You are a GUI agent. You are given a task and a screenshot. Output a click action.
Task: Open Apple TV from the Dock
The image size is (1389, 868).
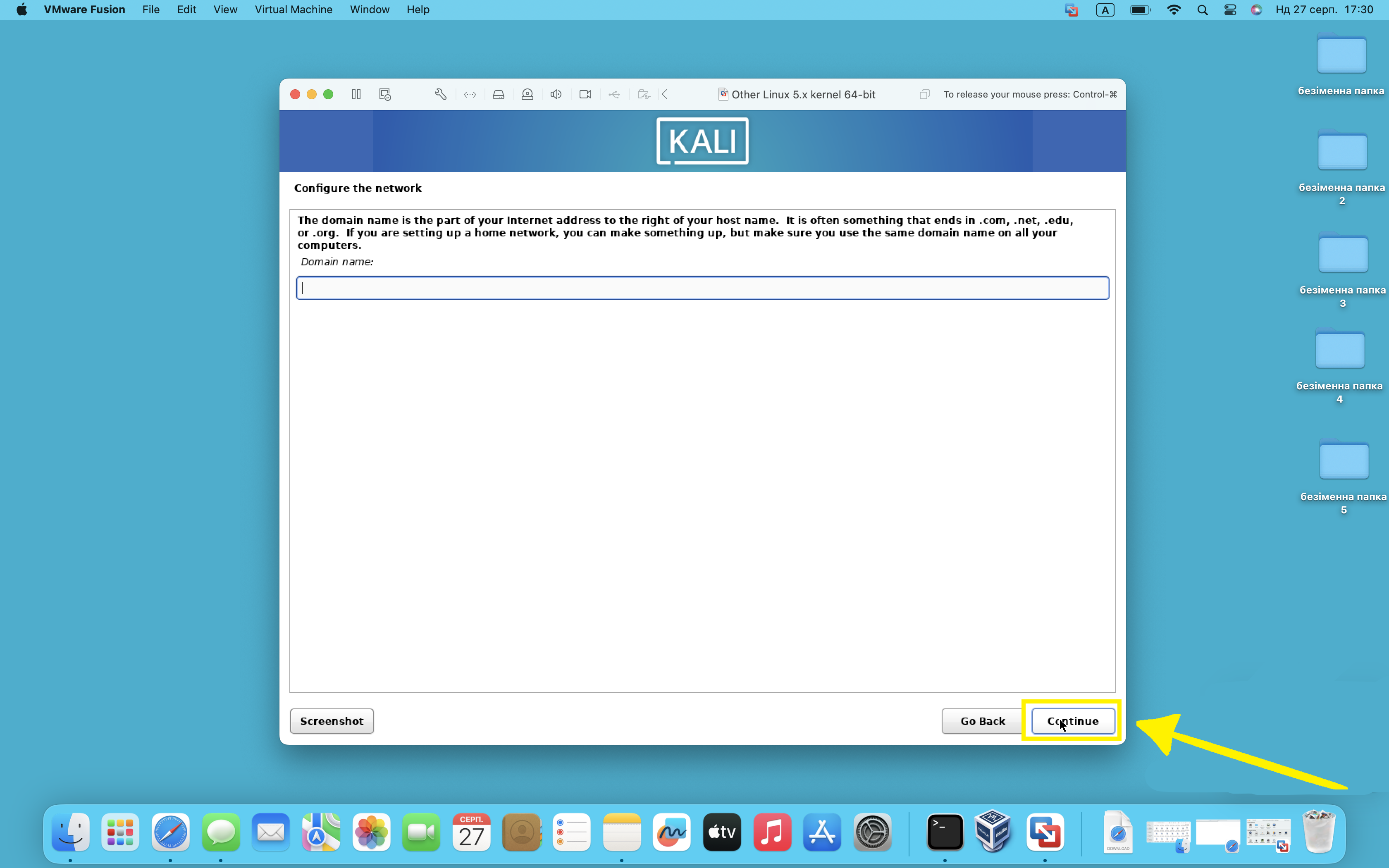point(722,832)
